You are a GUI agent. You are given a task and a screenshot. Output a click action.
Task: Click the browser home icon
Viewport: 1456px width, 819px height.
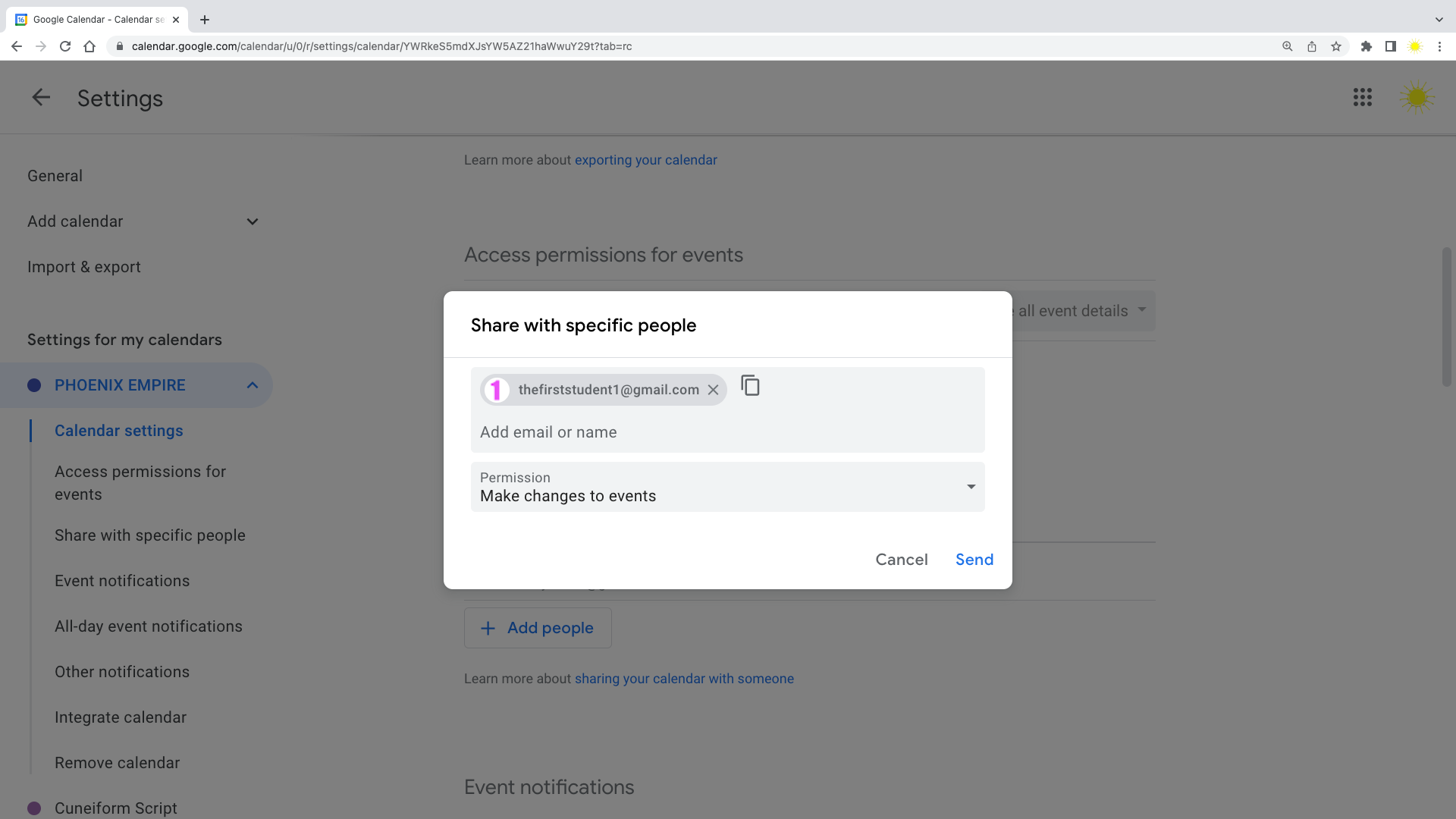(x=89, y=46)
